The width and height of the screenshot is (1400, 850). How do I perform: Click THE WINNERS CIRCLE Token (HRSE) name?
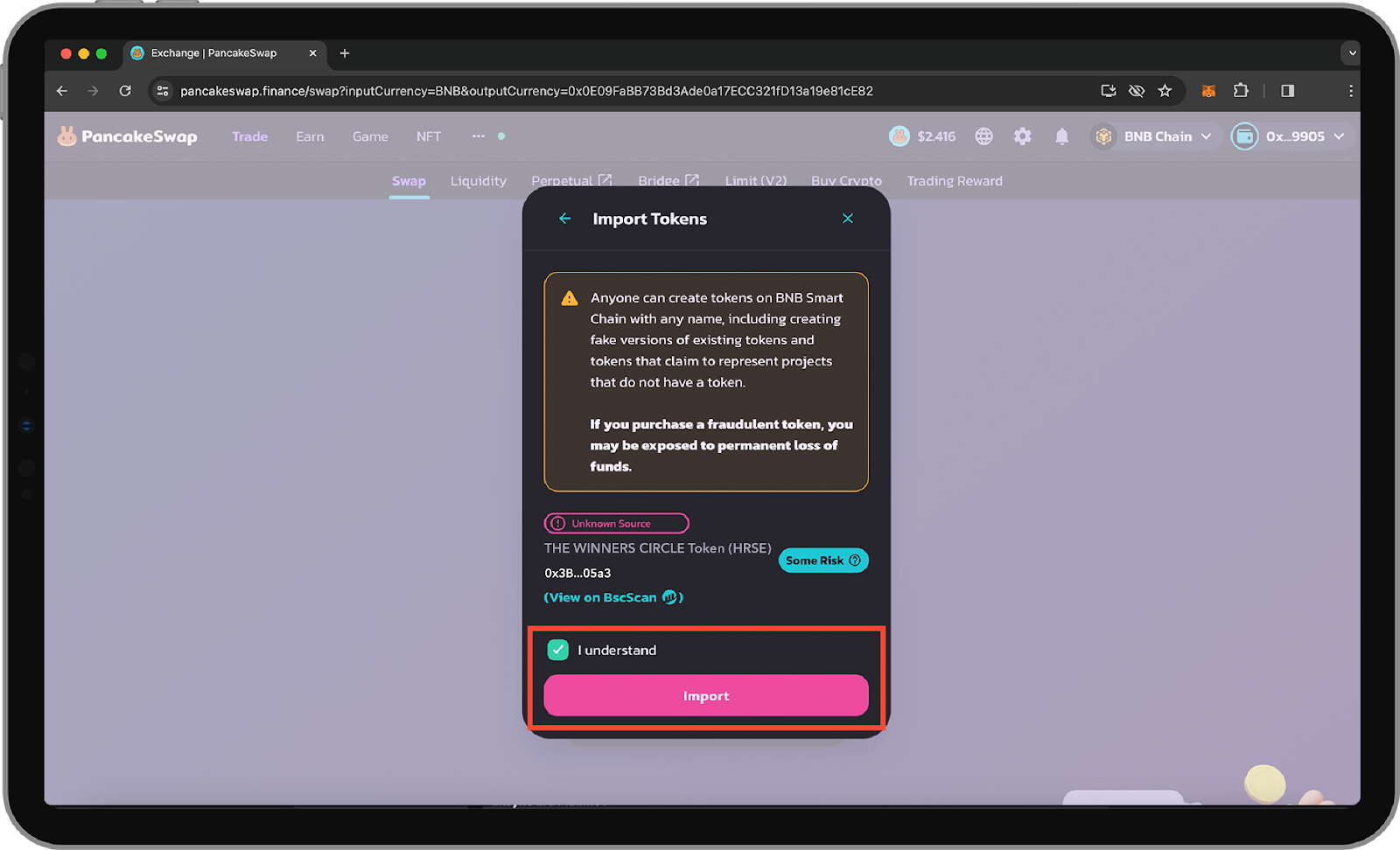coord(658,548)
